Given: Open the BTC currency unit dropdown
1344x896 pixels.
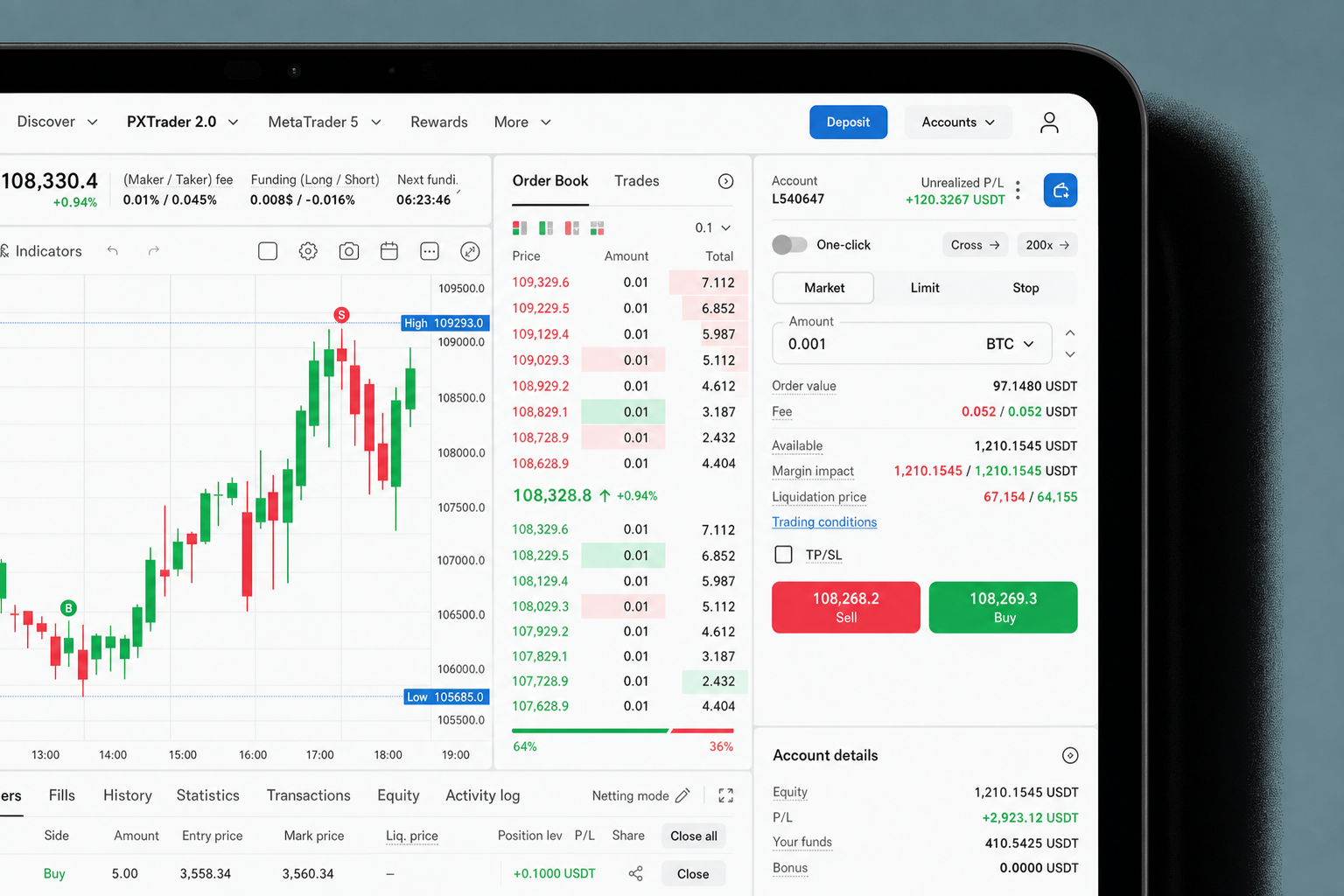Looking at the screenshot, I should 1011,344.
